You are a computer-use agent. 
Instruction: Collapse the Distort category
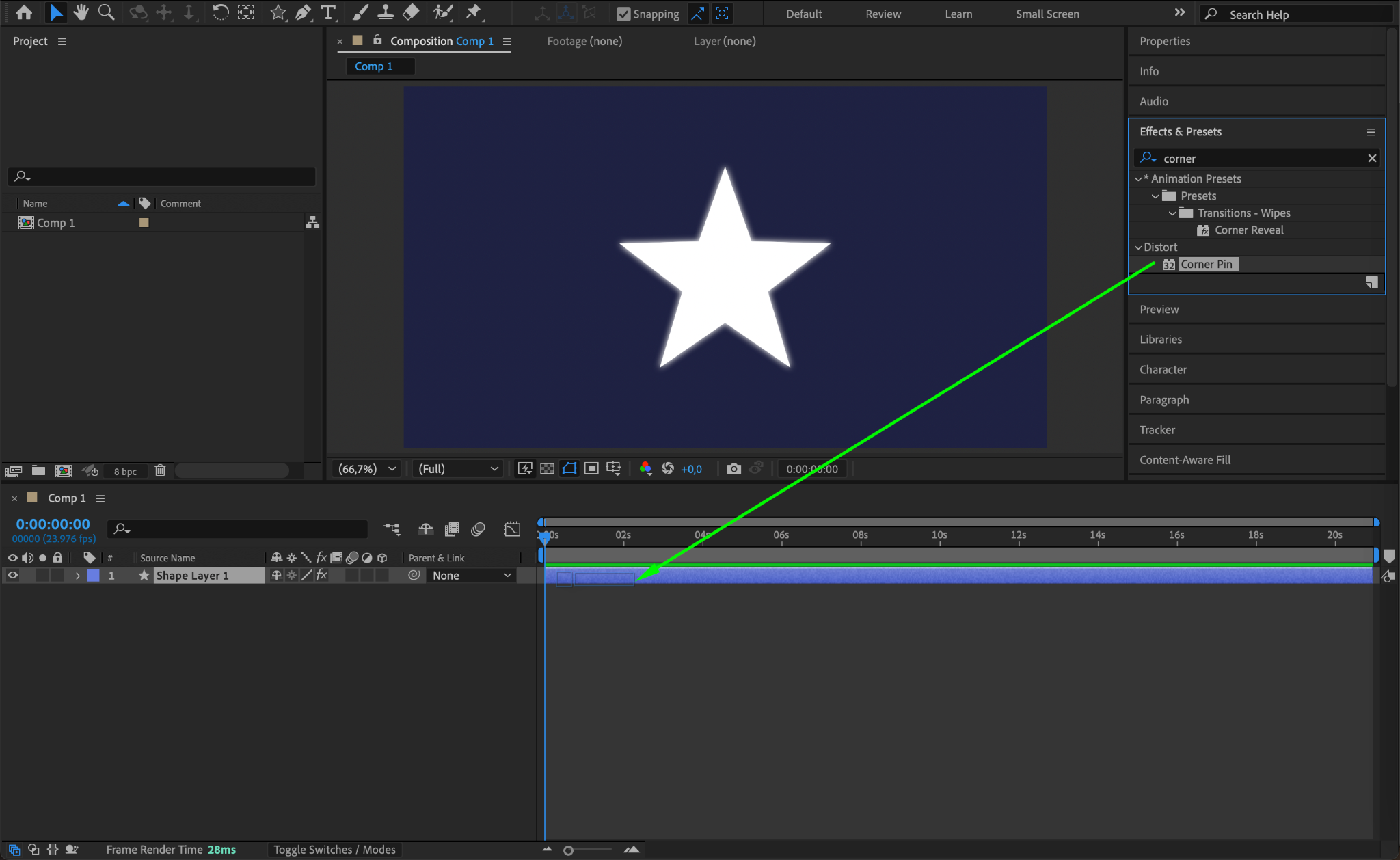tap(1138, 247)
